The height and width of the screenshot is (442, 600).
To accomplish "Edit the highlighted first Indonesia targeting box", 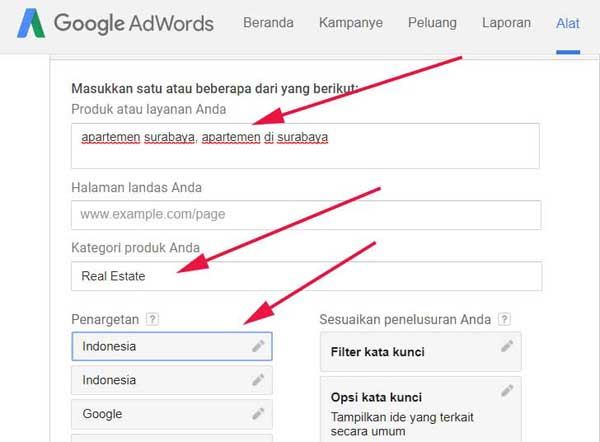I will click(172, 346).
